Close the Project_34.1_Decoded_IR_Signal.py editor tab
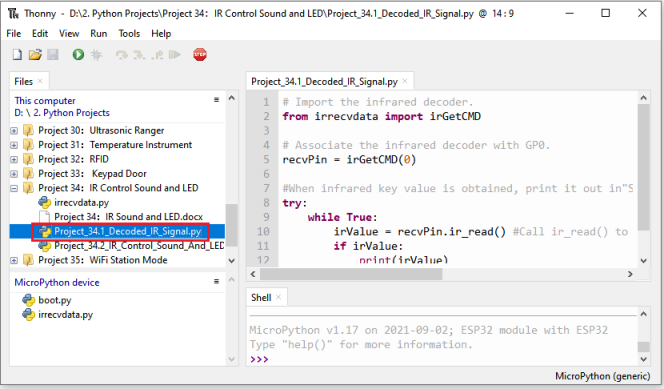This screenshot has width=664, height=389. 405,81
